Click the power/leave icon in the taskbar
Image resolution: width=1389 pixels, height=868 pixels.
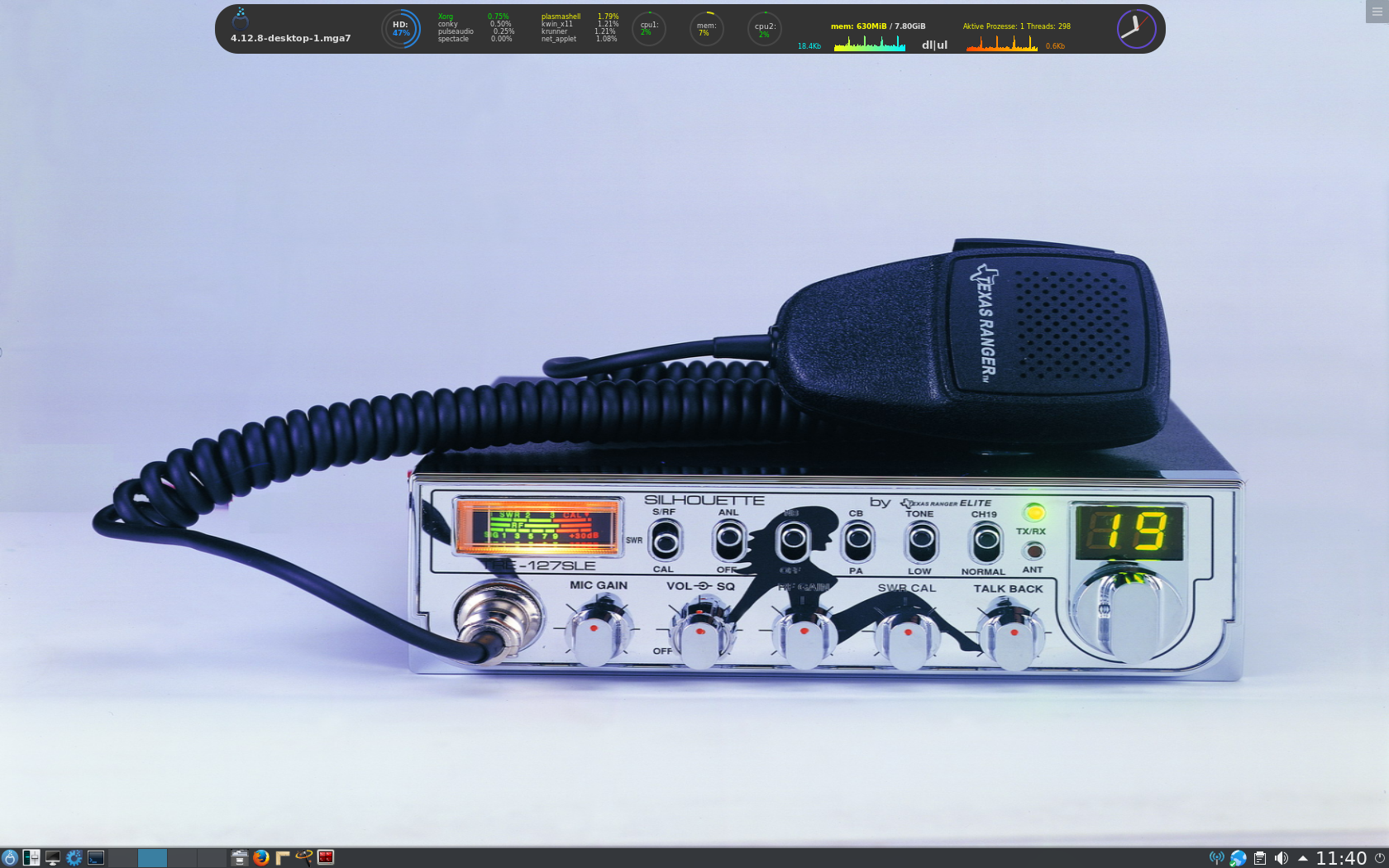[1379, 858]
